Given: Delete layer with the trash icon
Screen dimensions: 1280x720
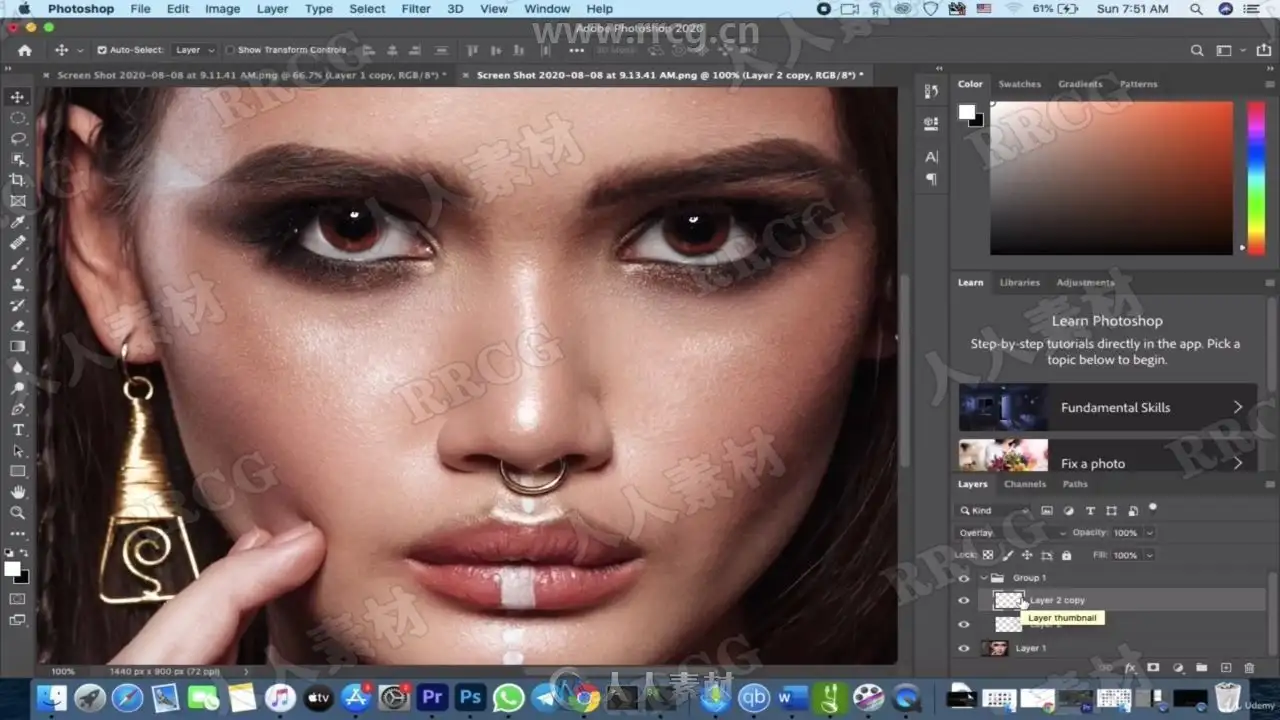Looking at the screenshot, I should pyautogui.click(x=1249, y=668).
